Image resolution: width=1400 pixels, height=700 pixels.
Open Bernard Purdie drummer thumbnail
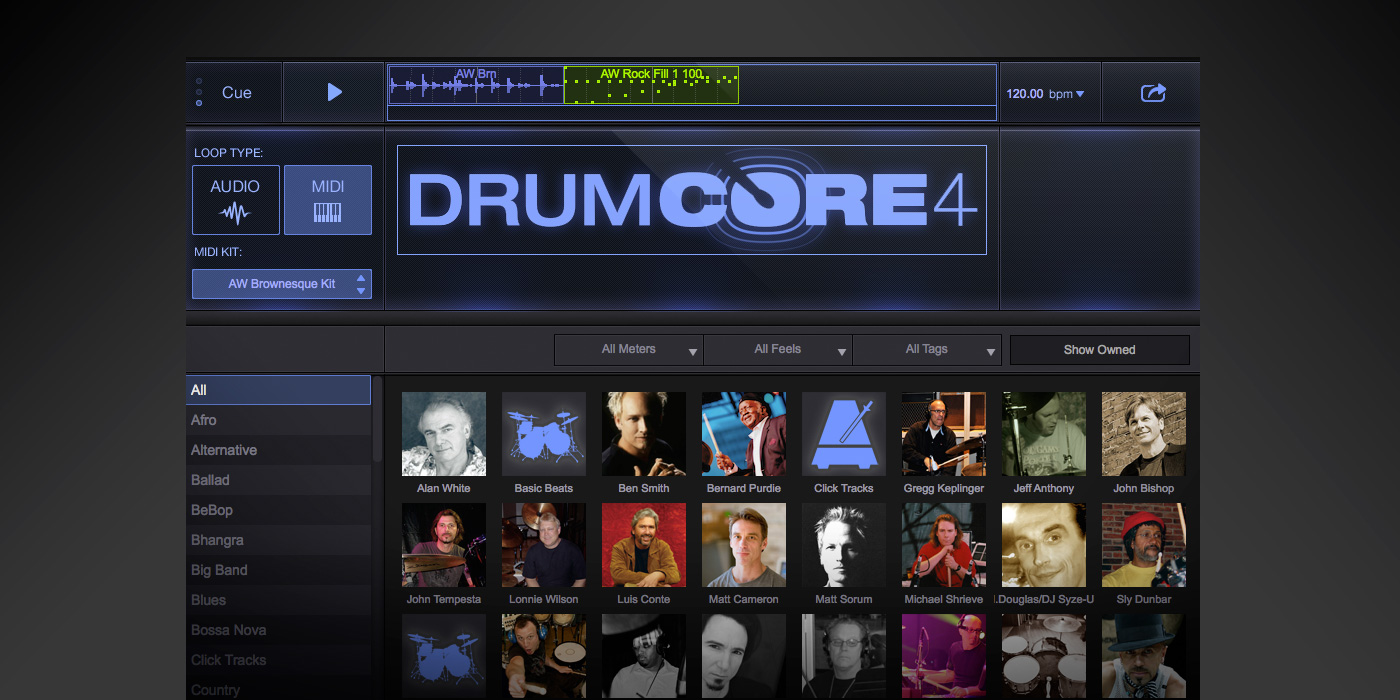tap(744, 434)
